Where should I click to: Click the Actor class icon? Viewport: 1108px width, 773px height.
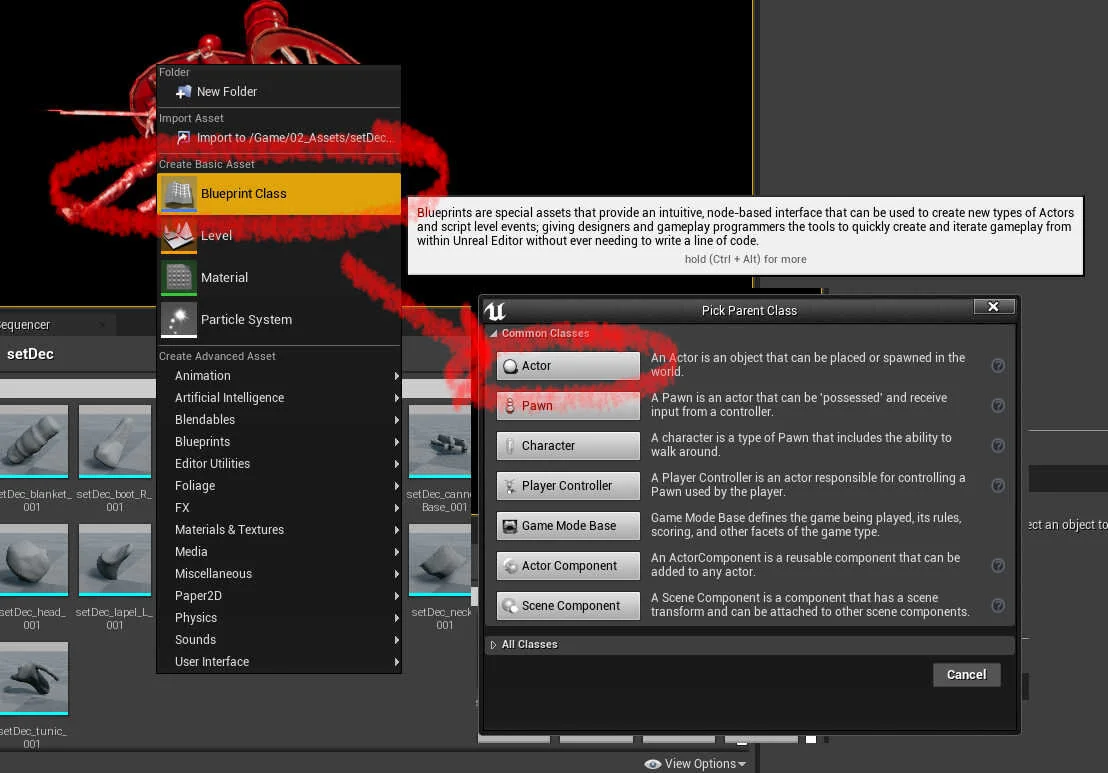[x=510, y=365]
